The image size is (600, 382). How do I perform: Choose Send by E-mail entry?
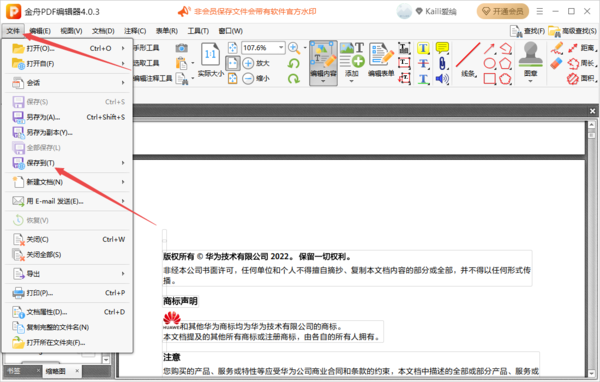68,201
